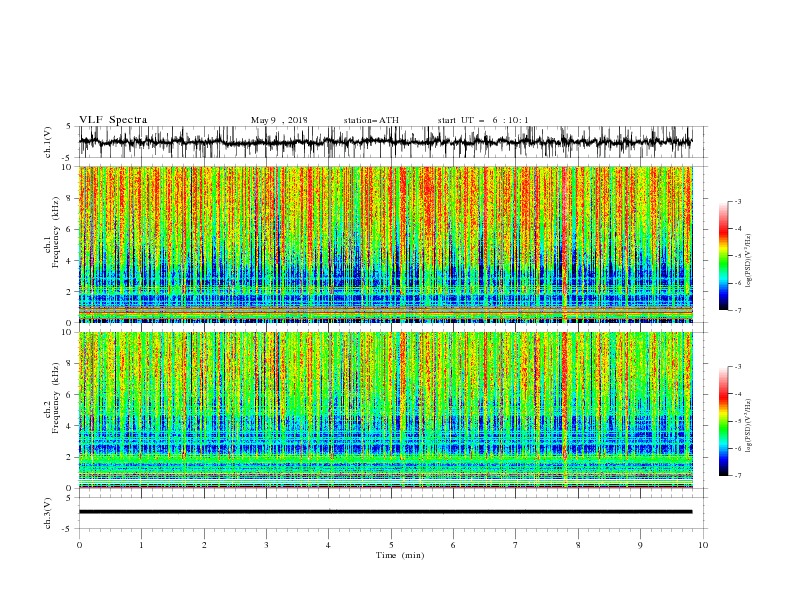Viewport: 792px width, 612px height.
Task: Click inside the ch.1 spectrogram panel
Action: pos(385,244)
